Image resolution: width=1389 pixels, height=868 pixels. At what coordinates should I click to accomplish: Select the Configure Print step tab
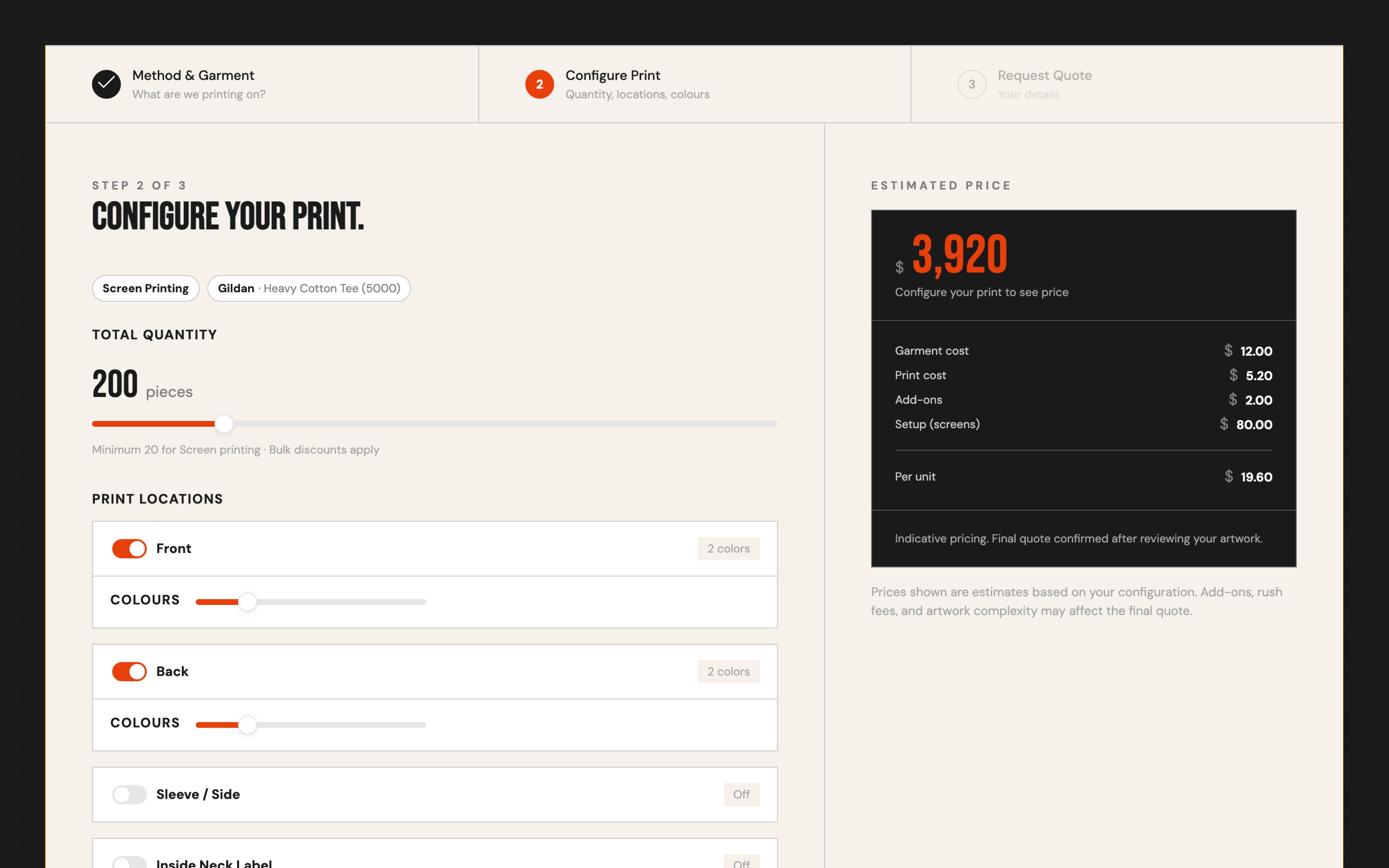tap(694, 84)
